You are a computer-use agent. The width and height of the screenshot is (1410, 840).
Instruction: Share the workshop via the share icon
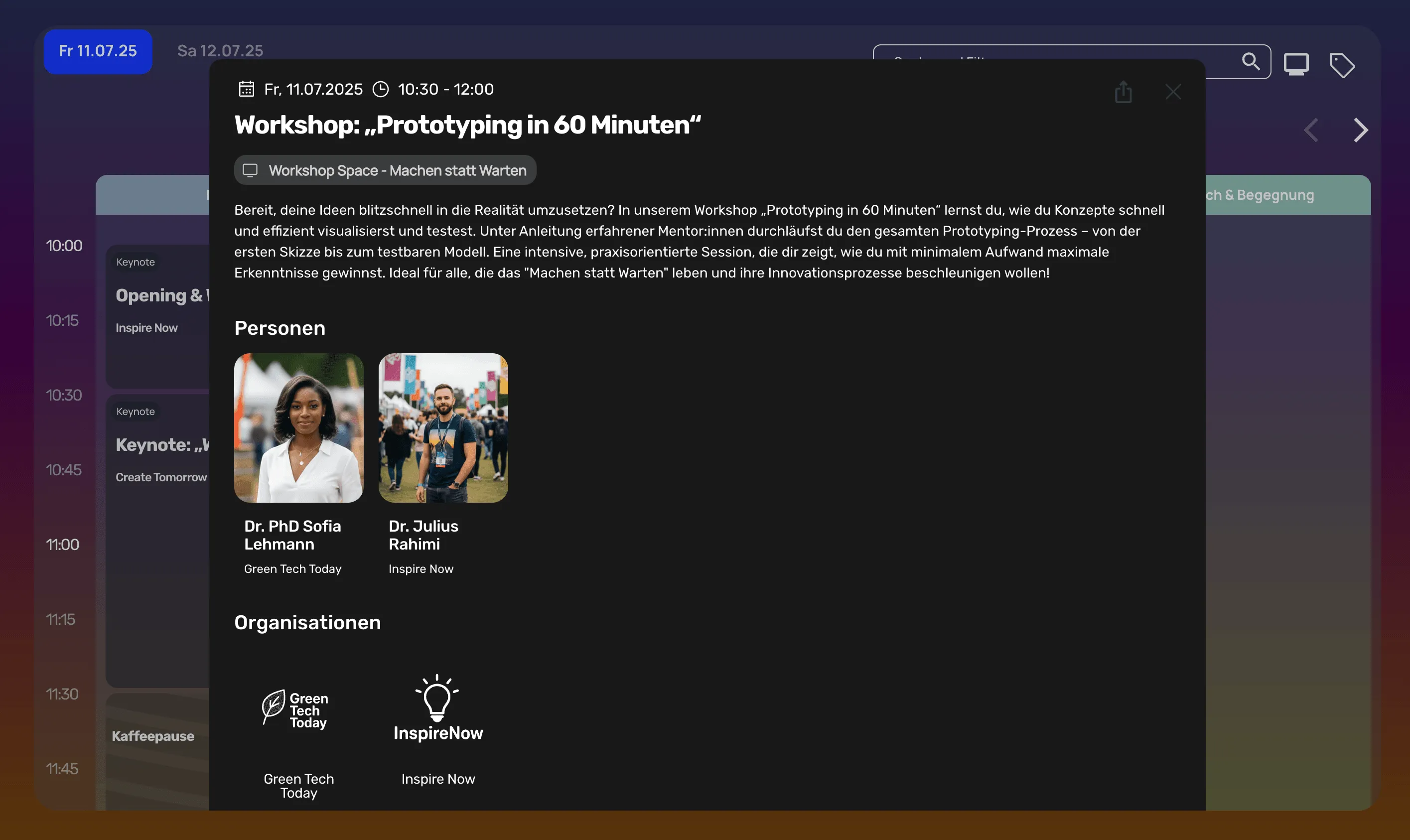pyautogui.click(x=1123, y=92)
